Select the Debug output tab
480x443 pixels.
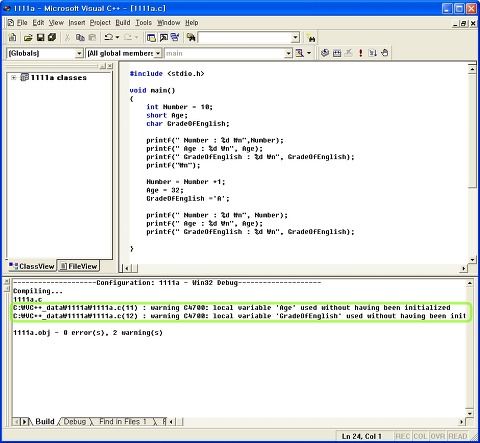tap(75, 422)
